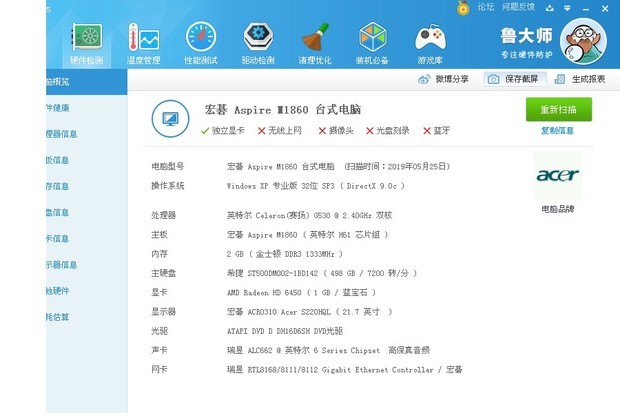Open the 装机必备 essential software tab
This screenshot has width=620, height=413.
[372, 44]
